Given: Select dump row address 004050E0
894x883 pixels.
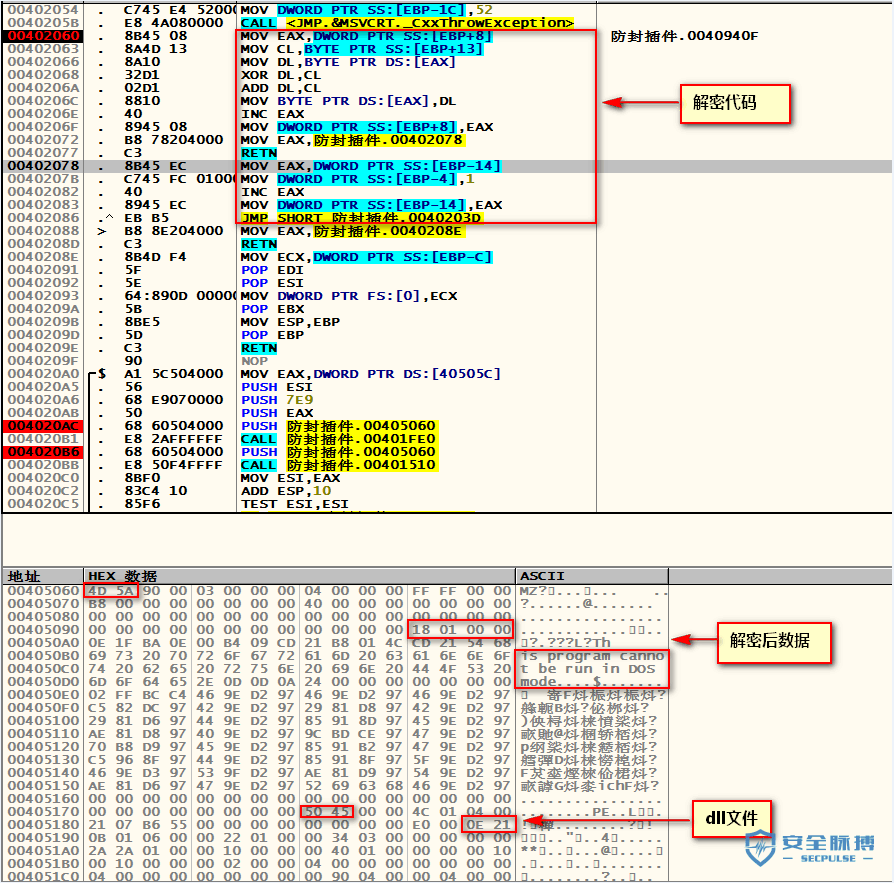Looking at the screenshot, I should pyautogui.click(x=43, y=695).
